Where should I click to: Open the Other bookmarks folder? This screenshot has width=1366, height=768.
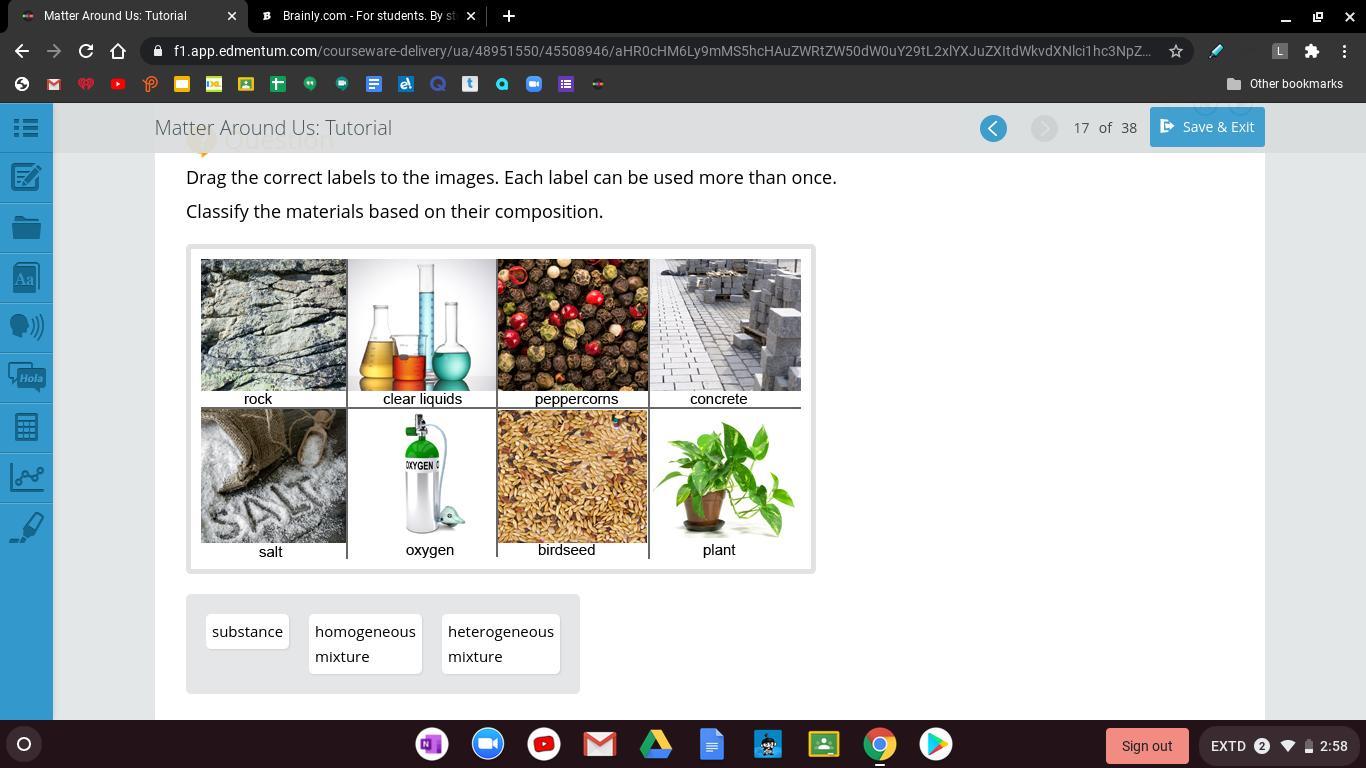[x=1285, y=84]
